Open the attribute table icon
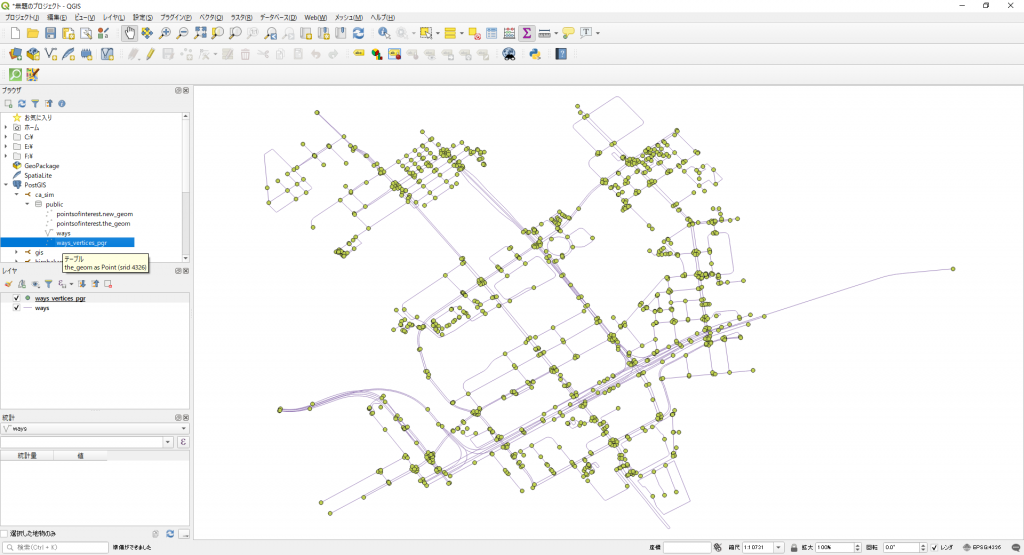Image resolution: width=1024 pixels, height=555 pixels. pos(492,33)
